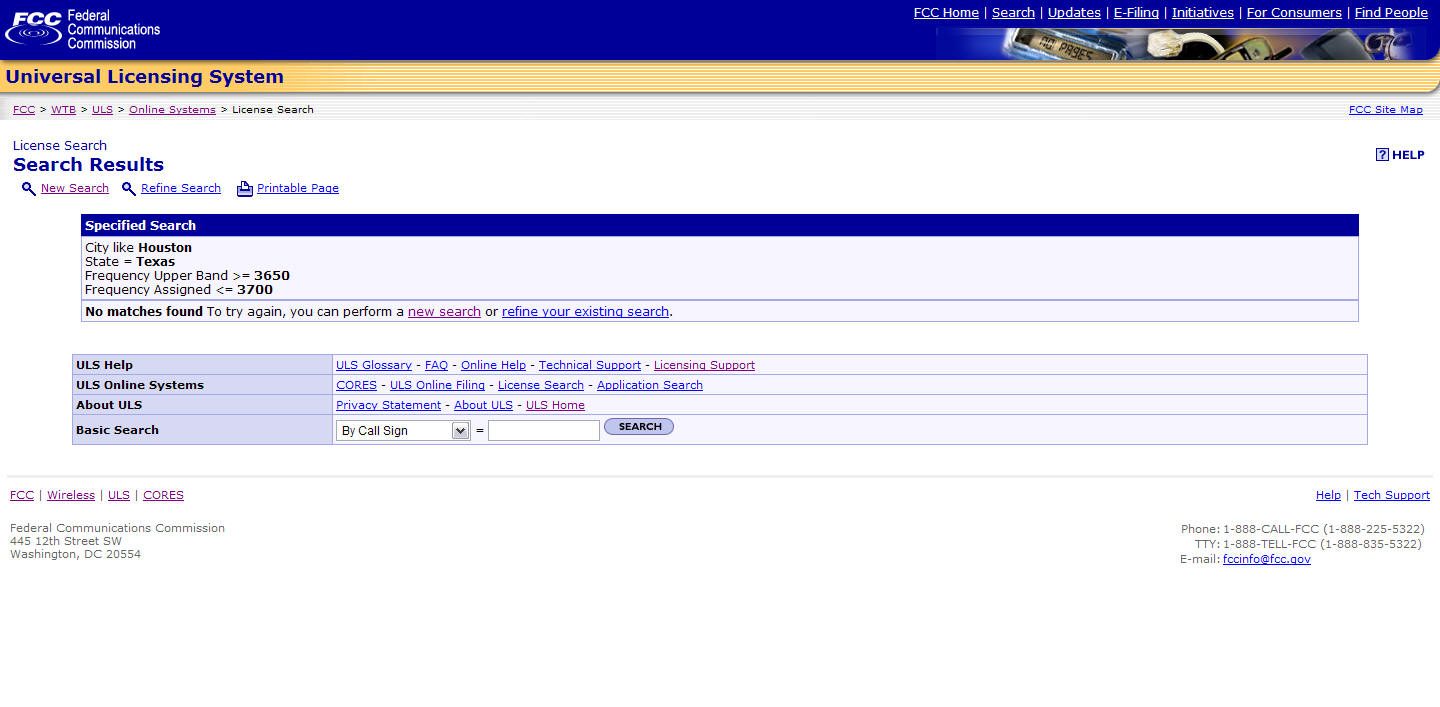This screenshot has width=1440, height=707.
Task: Click the footer FCC link
Action: coord(22,495)
